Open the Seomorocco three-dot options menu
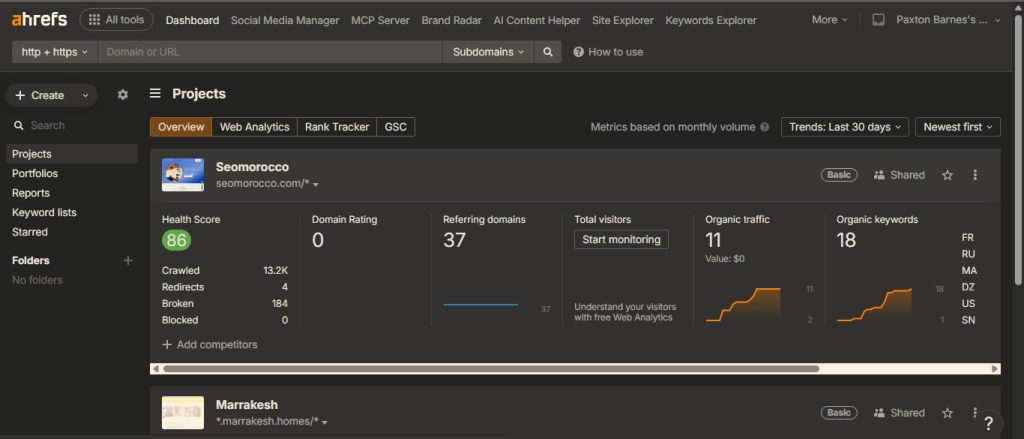Image resolution: width=1024 pixels, height=439 pixels. click(975, 175)
